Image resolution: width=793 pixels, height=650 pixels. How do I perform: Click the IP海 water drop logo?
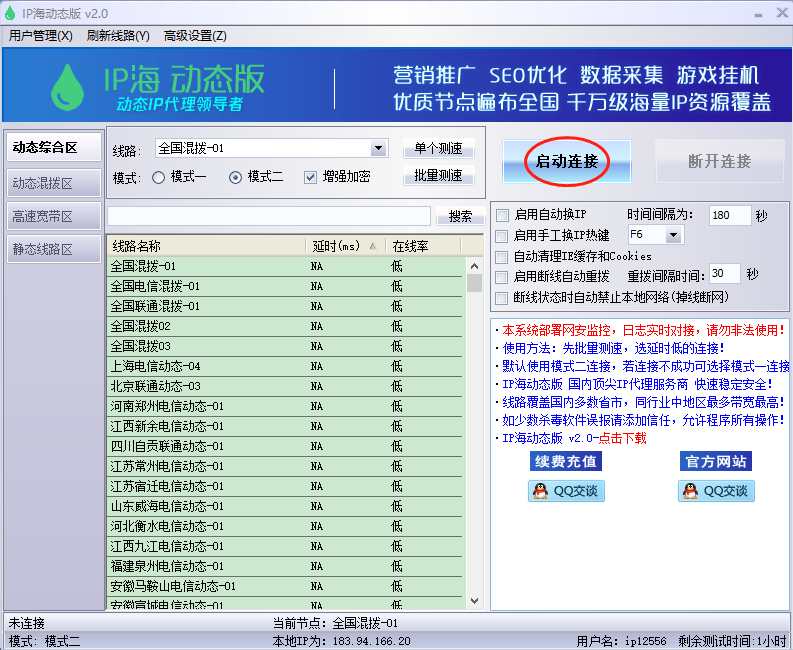[69, 86]
